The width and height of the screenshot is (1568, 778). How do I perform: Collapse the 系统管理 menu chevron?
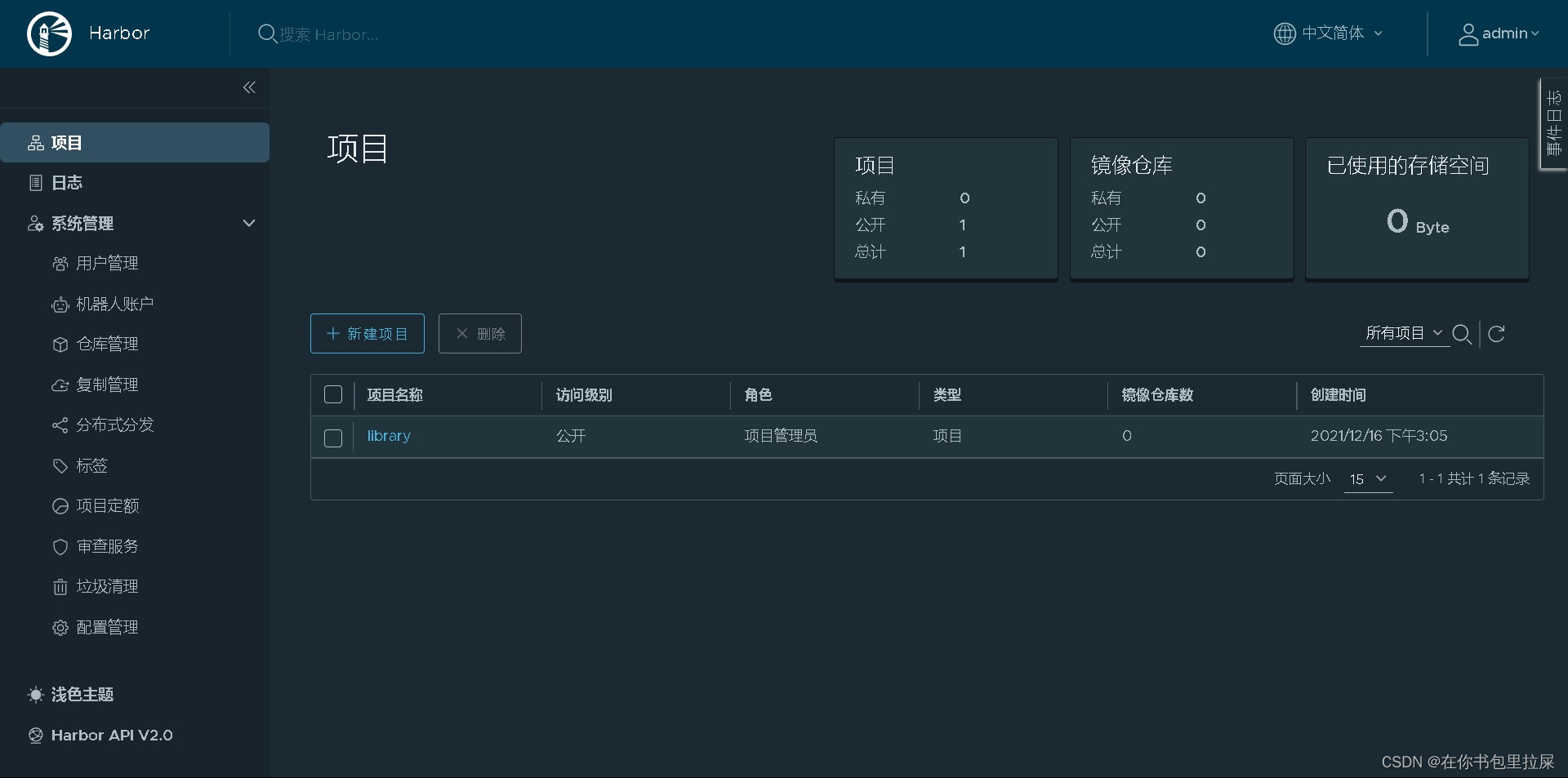click(x=249, y=223)
